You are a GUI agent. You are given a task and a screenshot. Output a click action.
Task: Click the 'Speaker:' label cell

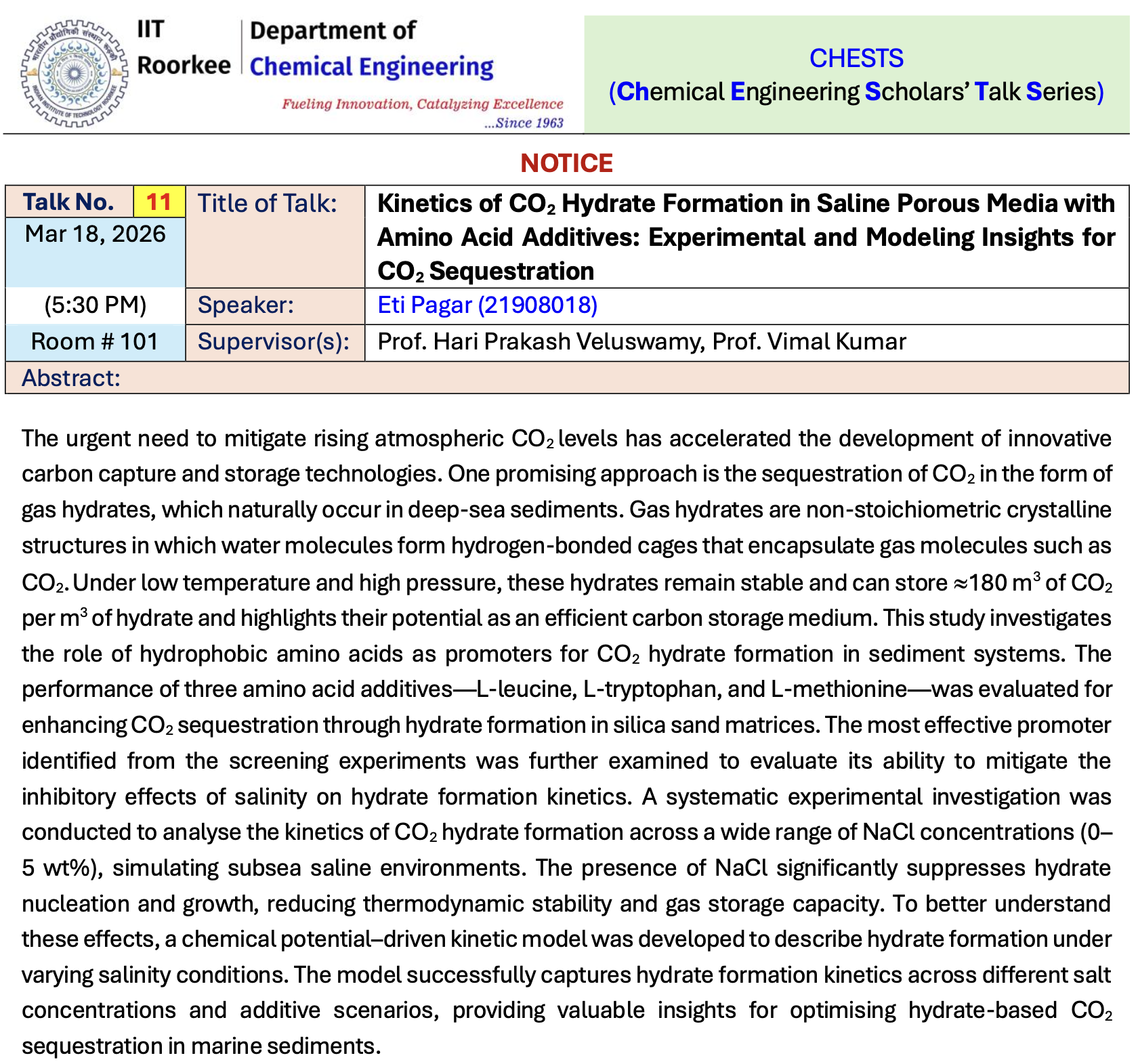245,305
